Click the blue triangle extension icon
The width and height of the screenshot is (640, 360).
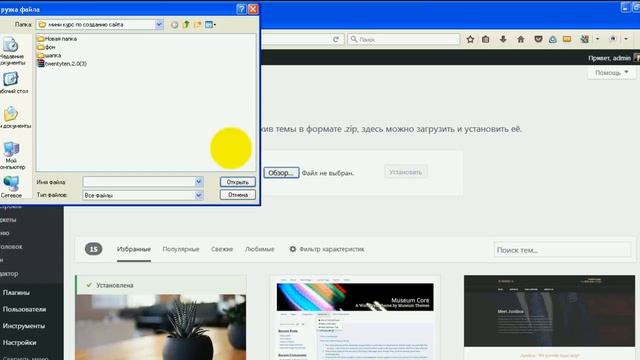(553, 39)
